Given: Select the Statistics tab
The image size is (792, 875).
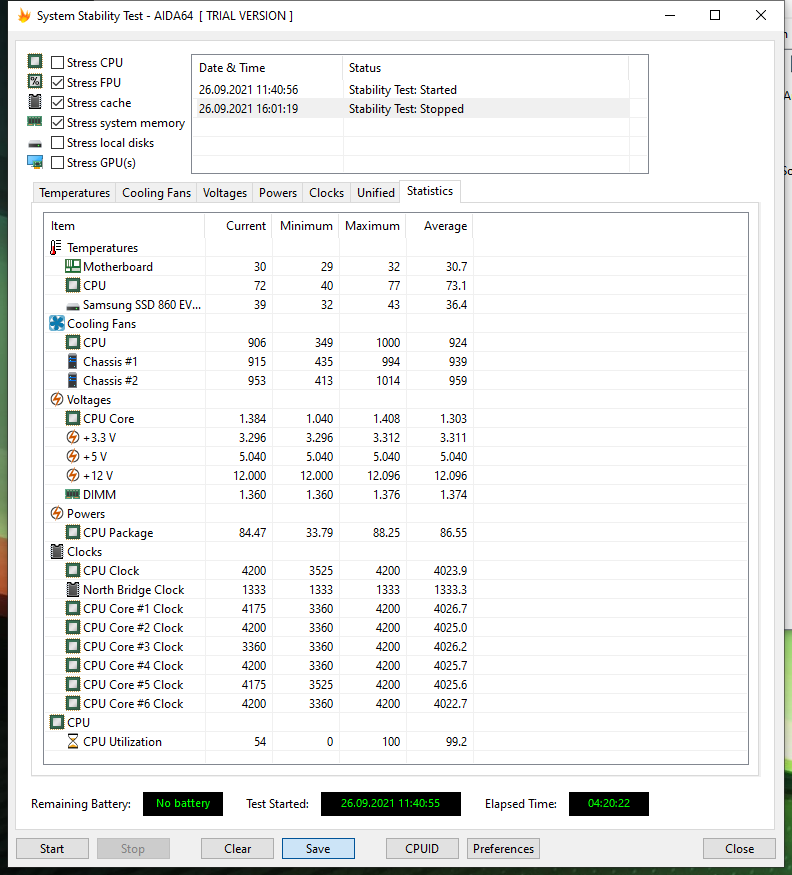Looking at the screenshot, I should 430,191.
